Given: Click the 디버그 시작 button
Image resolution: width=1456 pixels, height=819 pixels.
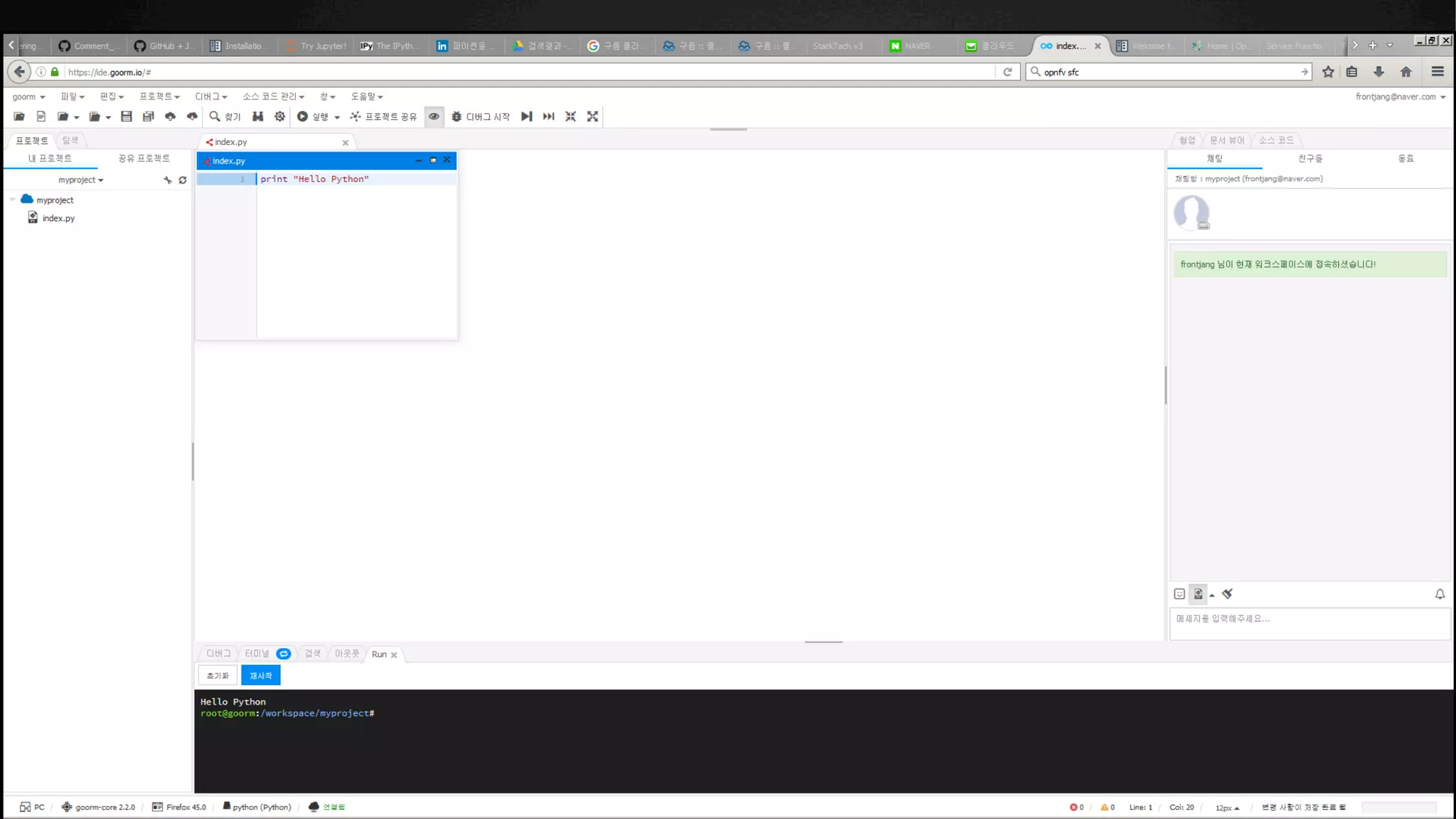Looking at the screenshot, I should [x=481, y=117].
